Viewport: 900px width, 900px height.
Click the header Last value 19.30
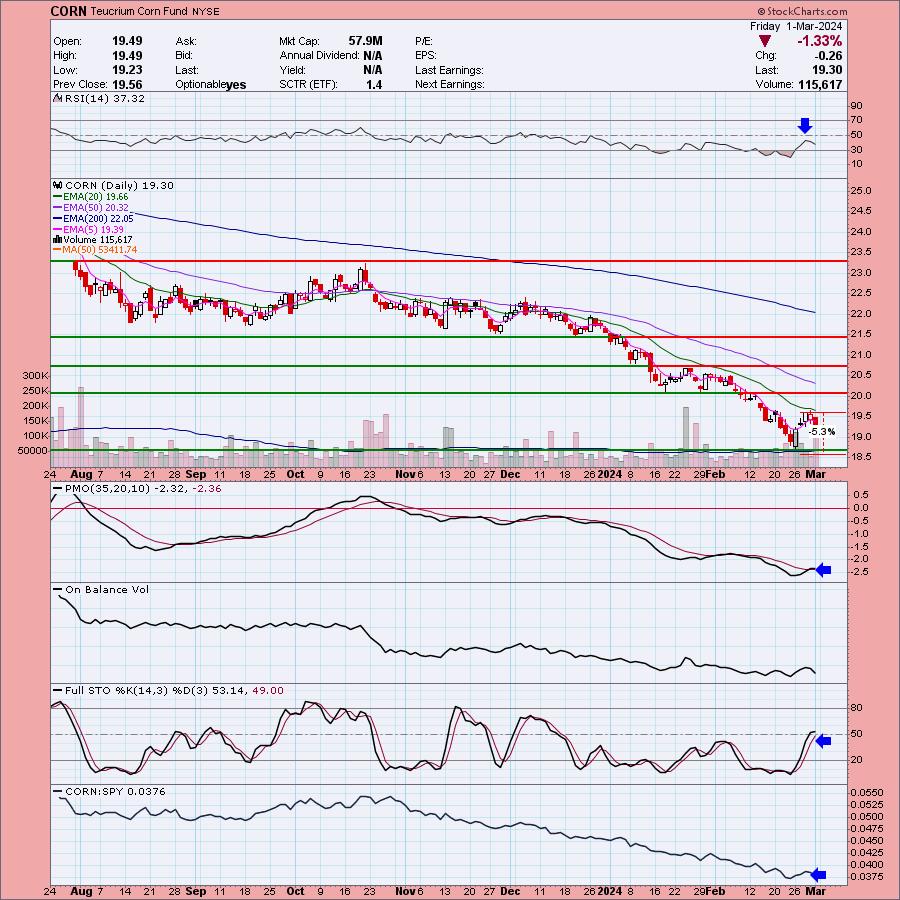(x=827, y=70)
